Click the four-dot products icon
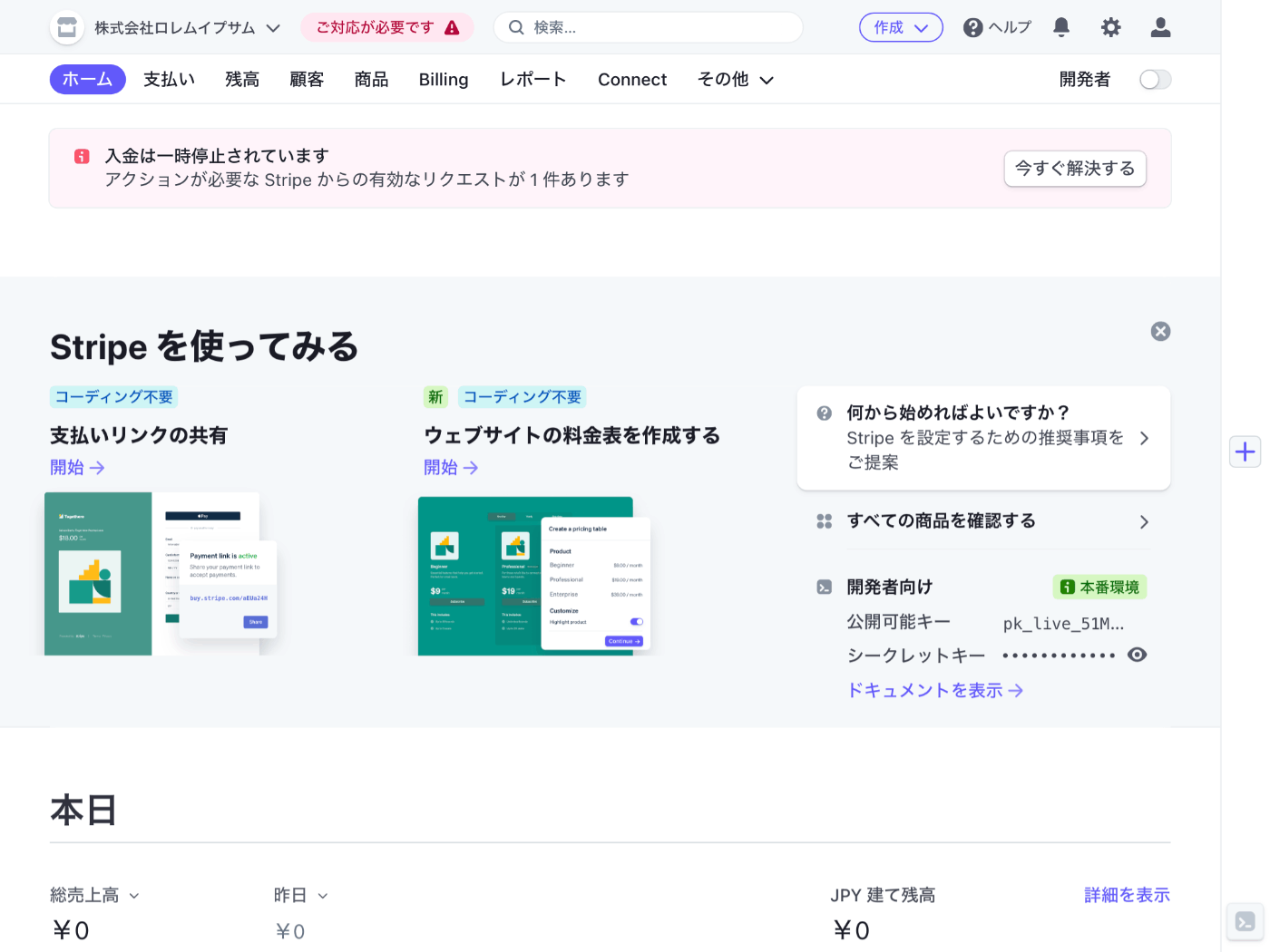This screenshot has height=952, width=1270. 824,521
